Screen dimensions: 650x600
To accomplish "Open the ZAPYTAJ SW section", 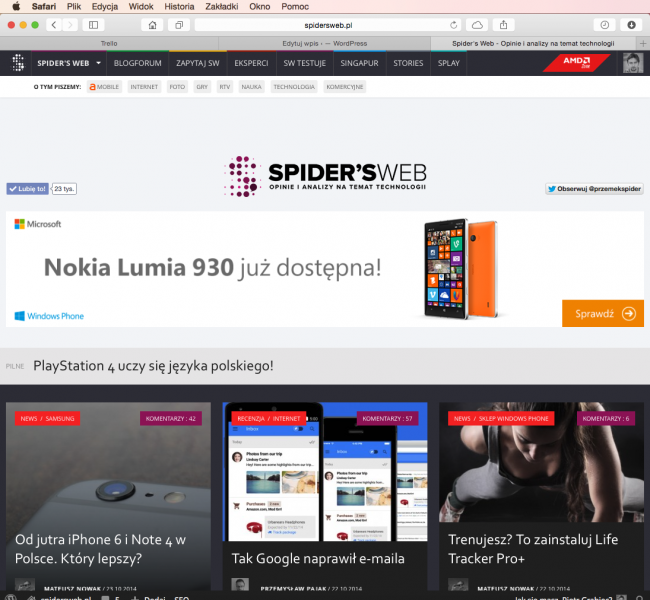I will [x=198, y=63].
